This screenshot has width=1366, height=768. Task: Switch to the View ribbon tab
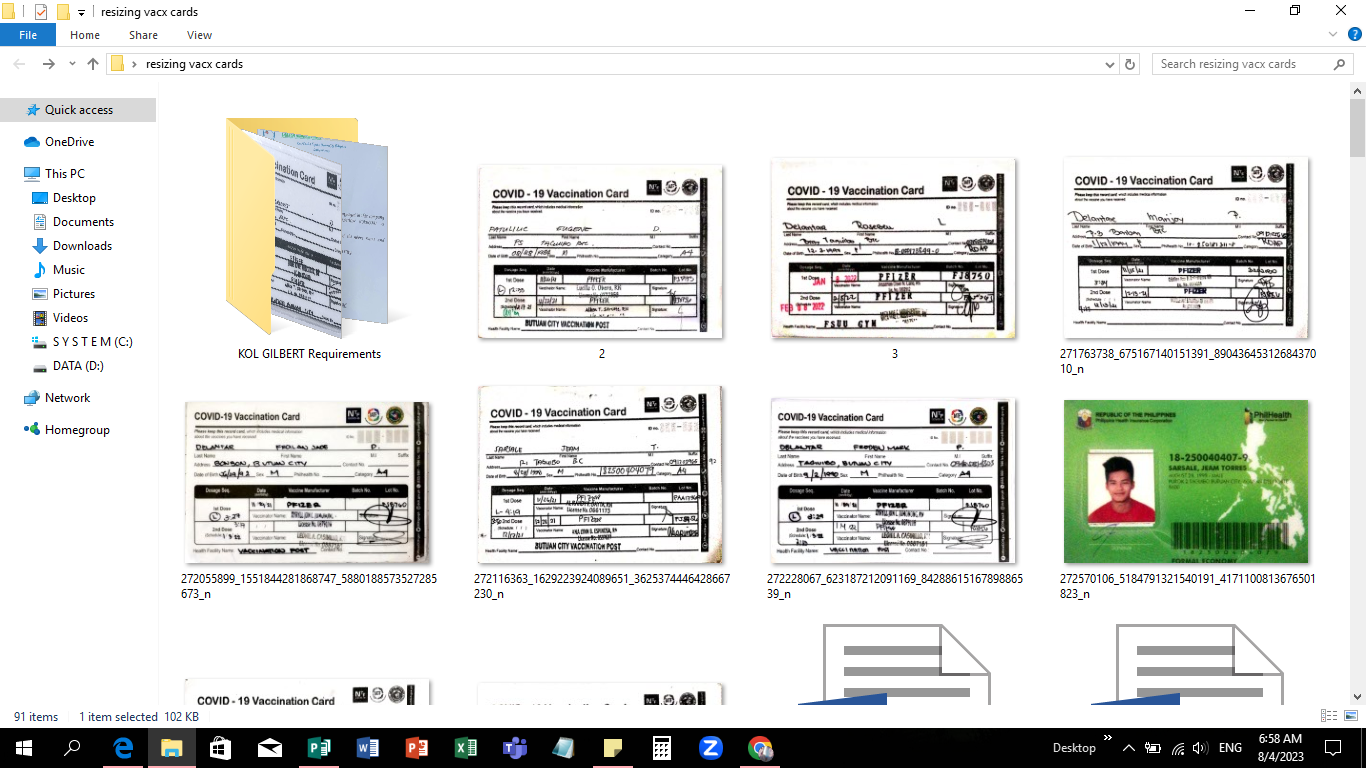click(x=199, y=34)
